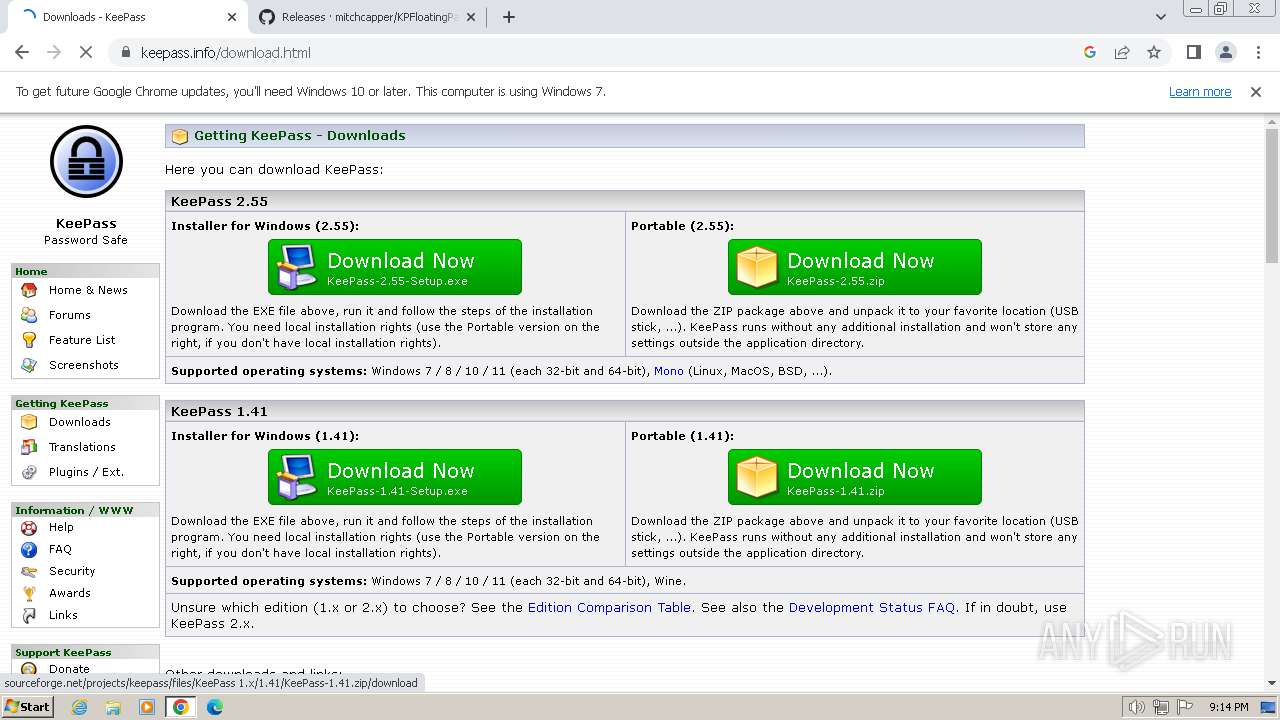Open Translations sidebar link
Viewport: 1280px width, 720px height.
pos(82,447)
